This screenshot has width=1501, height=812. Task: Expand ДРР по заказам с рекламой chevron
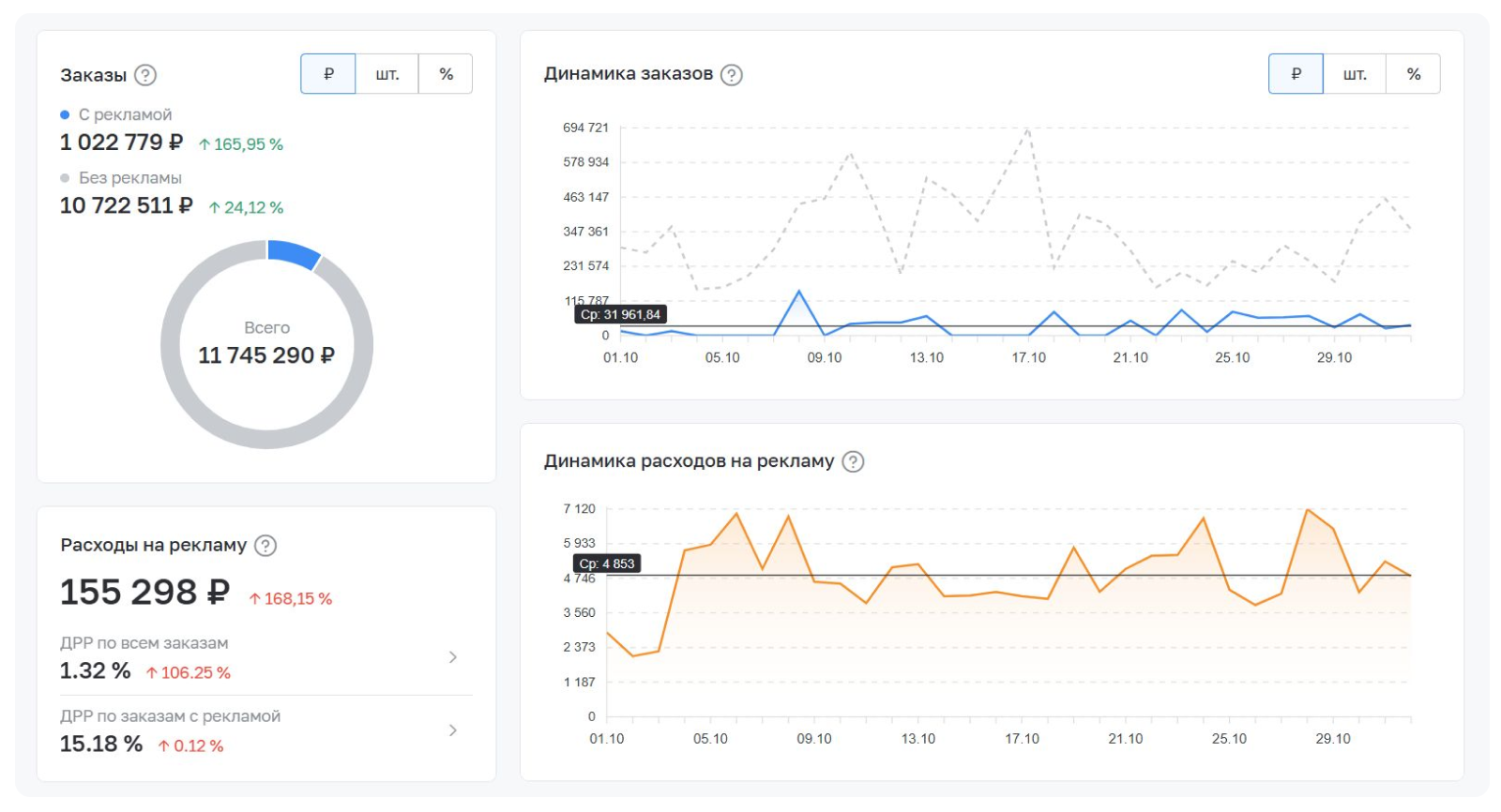(x=453, y=730)
